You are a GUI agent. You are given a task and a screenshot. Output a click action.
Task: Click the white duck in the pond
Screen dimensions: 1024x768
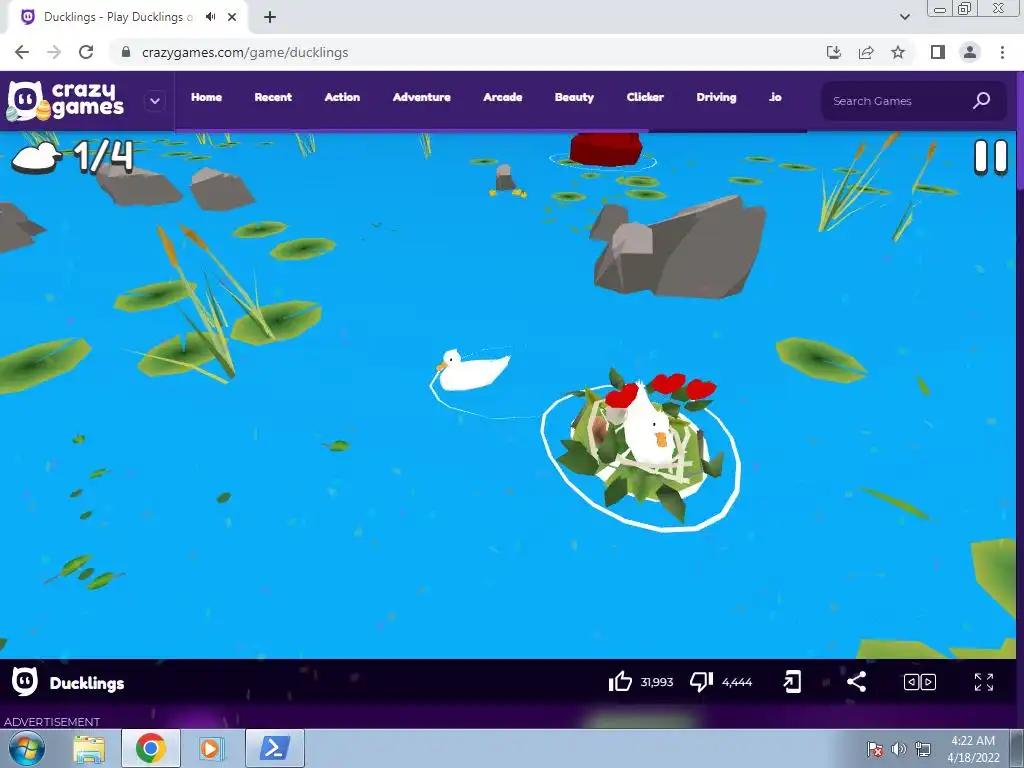(x=472, y=370)
